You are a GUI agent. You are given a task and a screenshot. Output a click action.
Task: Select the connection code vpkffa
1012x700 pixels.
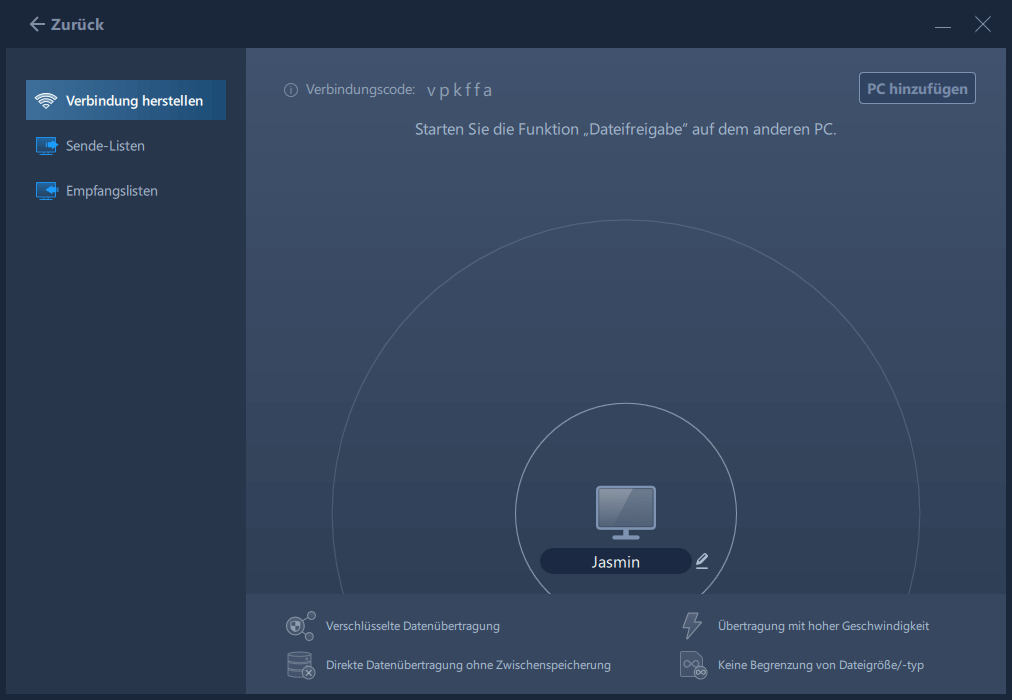coord(459,90)
